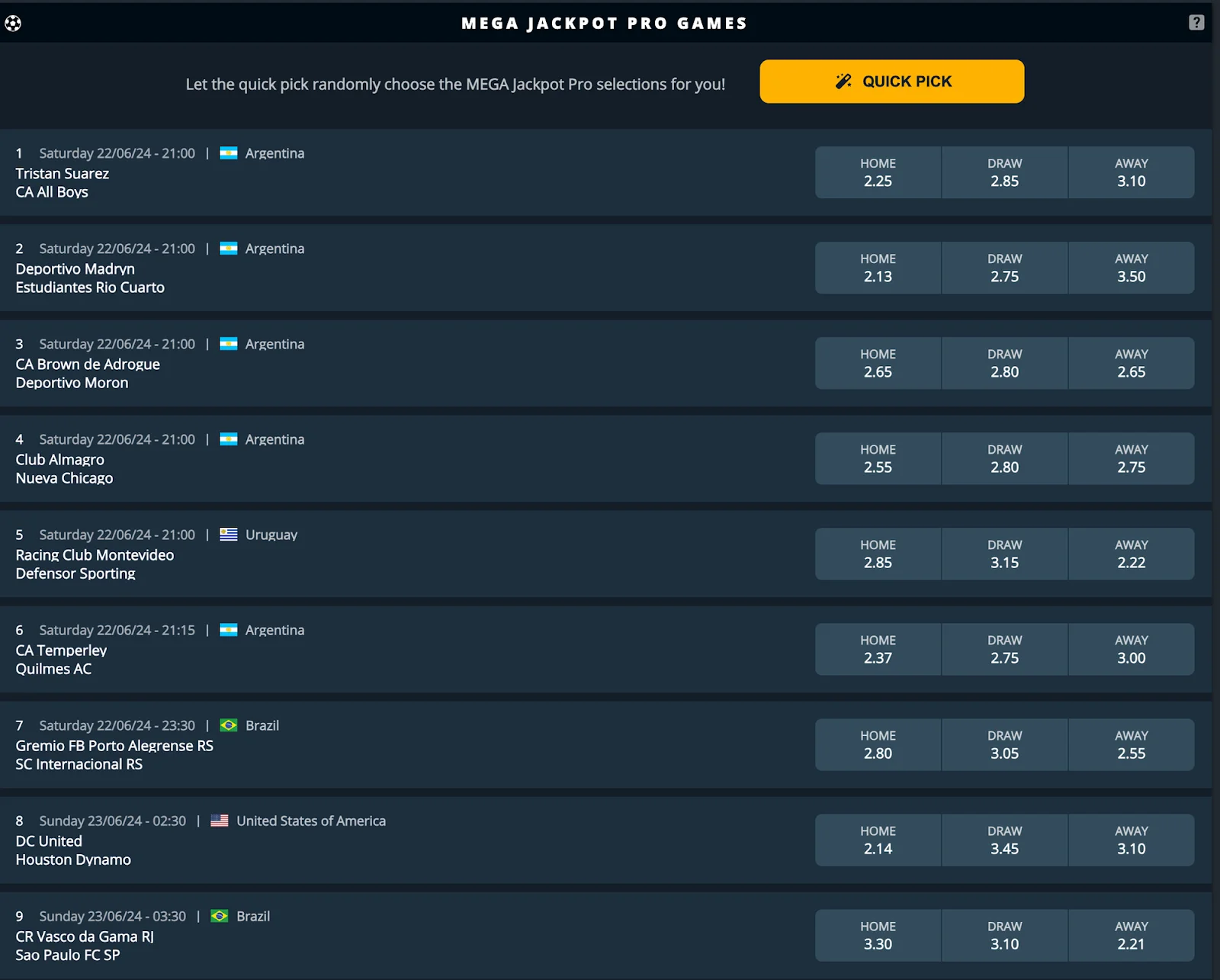1220x980 pixels.
Task: Click the USA flag on DC United match
Action: [x=220, y=821]
